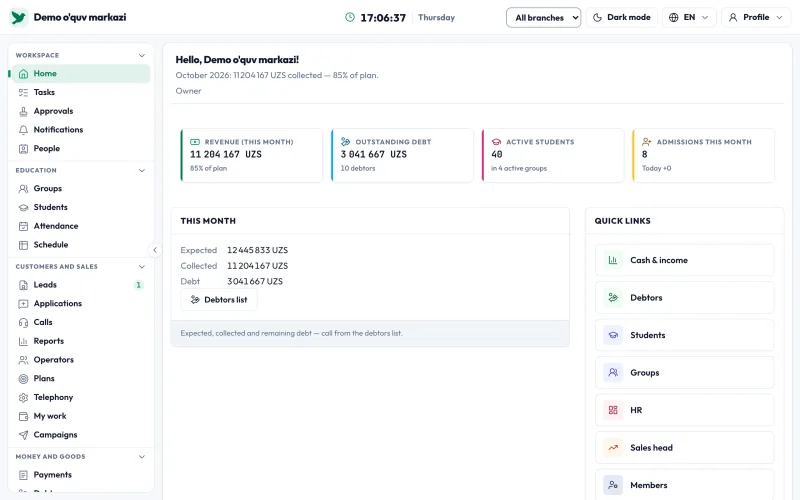Viewport: 800px width, 500px height.
Task: Click the Attendance calendar icon
Action: 23,226
